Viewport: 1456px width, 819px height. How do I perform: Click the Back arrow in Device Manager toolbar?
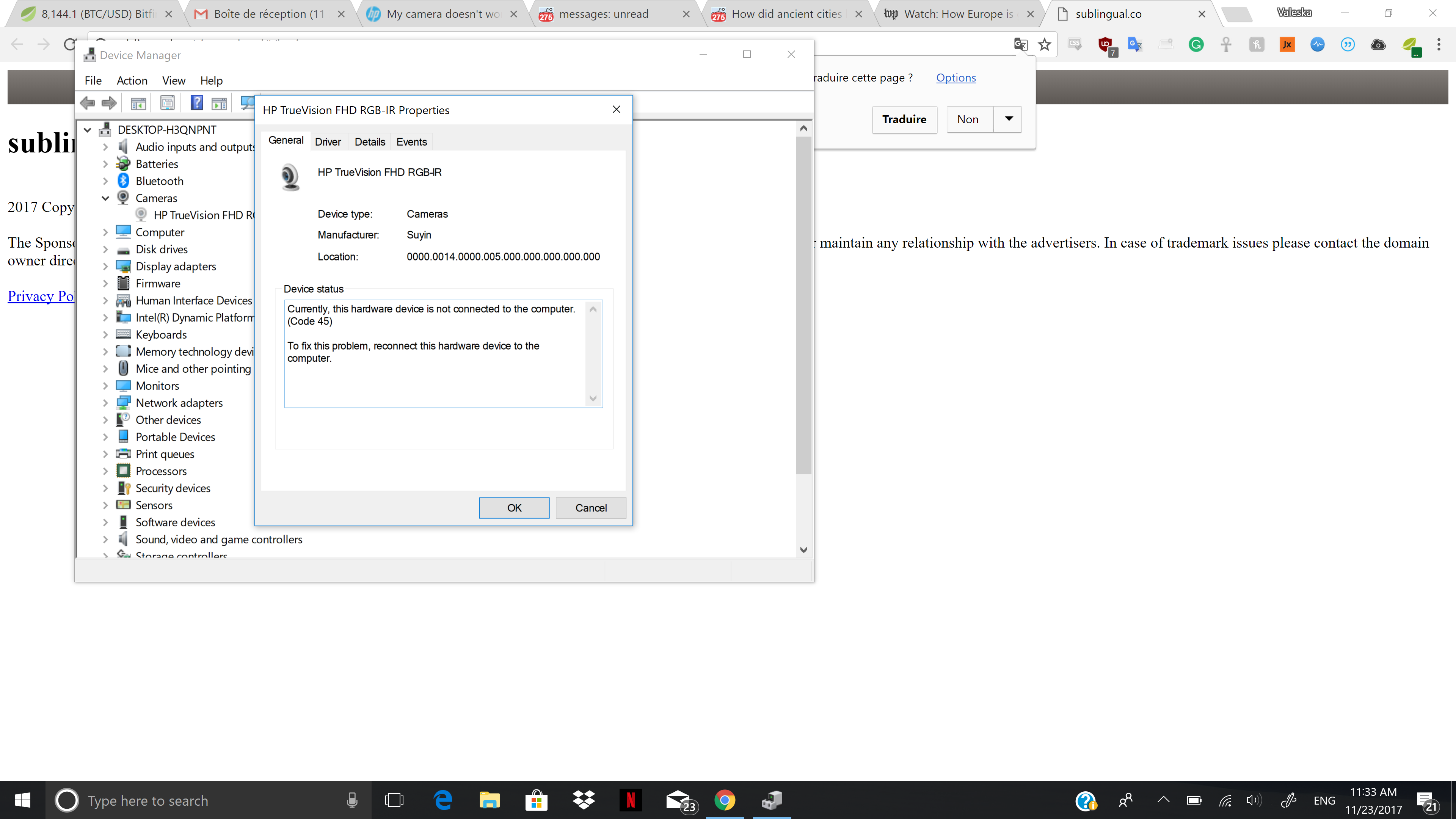pyautogui.click(x=88, y=103)
